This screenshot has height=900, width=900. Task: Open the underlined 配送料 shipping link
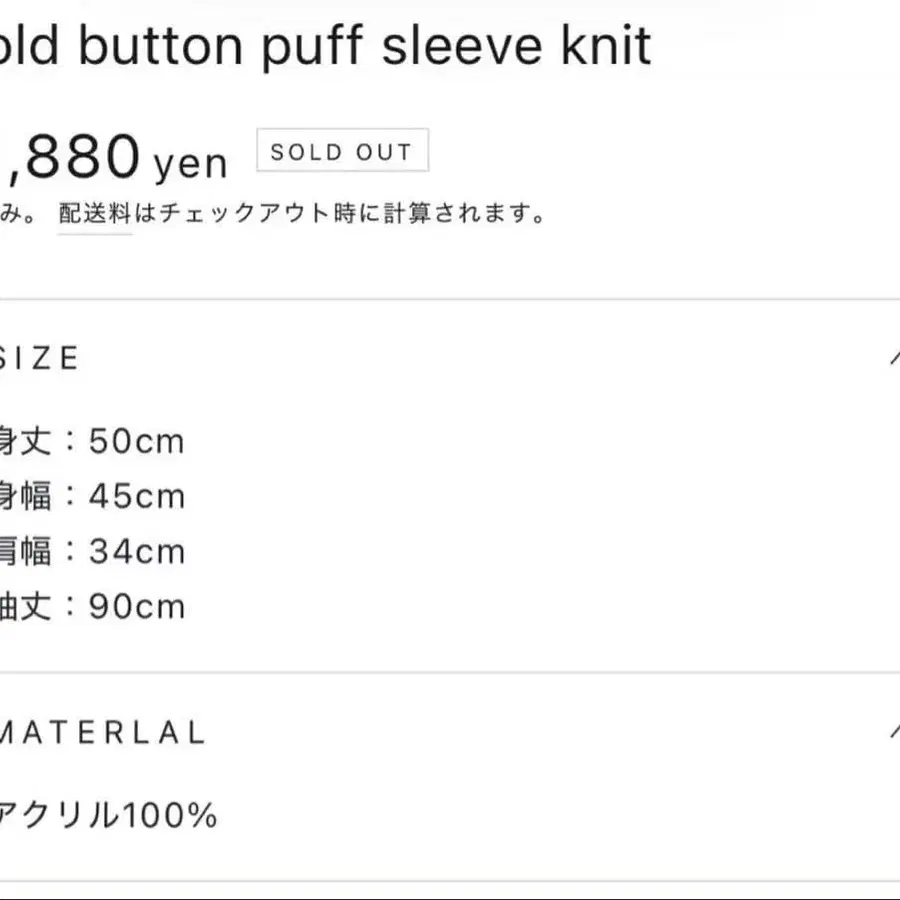(95, 214)
